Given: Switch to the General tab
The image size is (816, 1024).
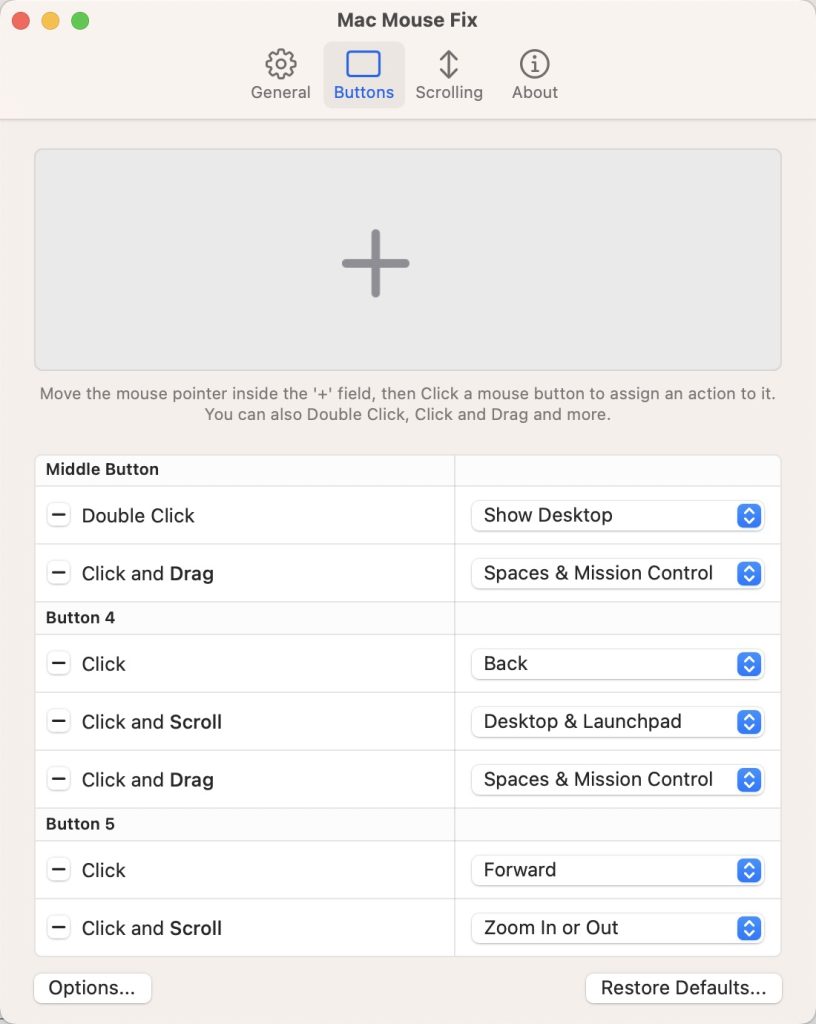Looking at the screenshot, I should 280,75.
